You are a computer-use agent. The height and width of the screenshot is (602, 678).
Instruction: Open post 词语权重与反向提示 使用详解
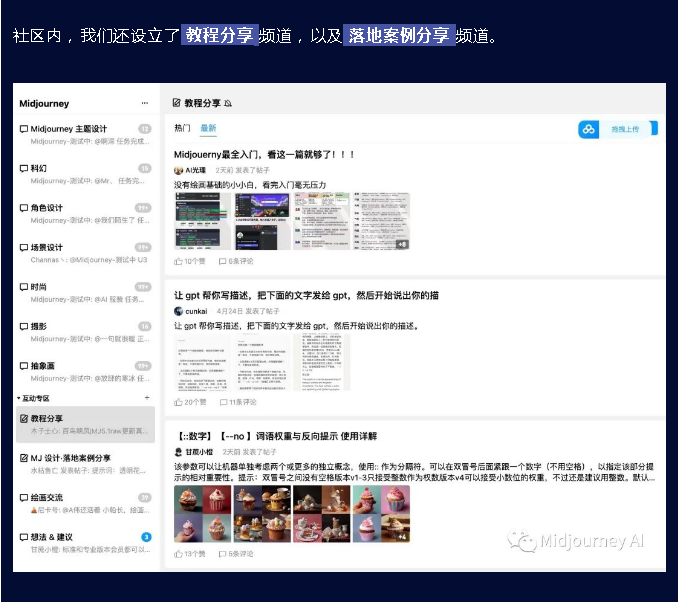277,436
